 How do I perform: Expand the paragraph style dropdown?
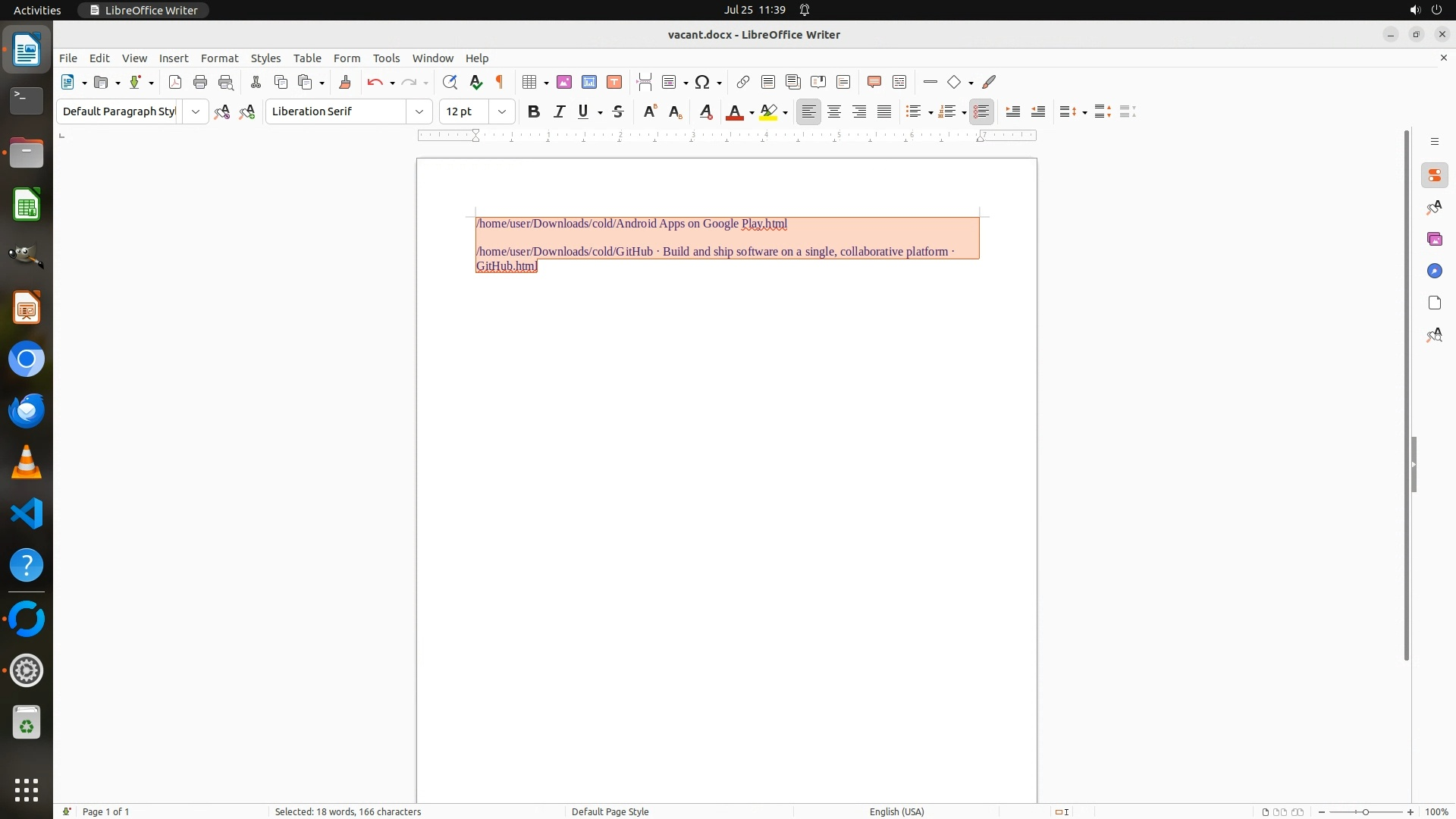pos(195,111)
